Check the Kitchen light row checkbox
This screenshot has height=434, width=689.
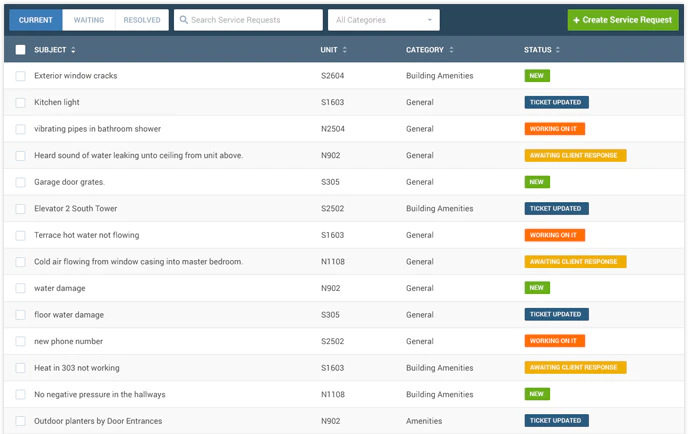point(20,102)
